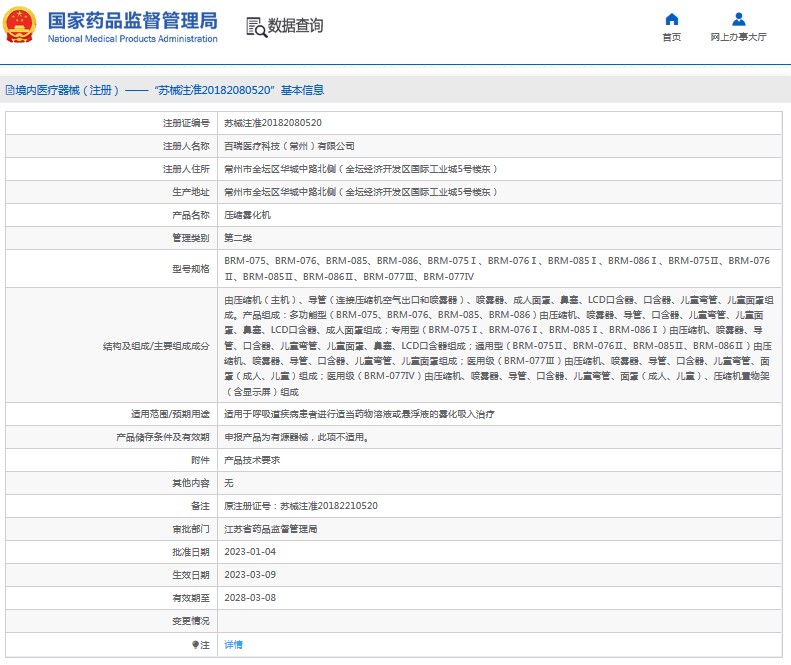Click the bulb icon beside 注

195,645
